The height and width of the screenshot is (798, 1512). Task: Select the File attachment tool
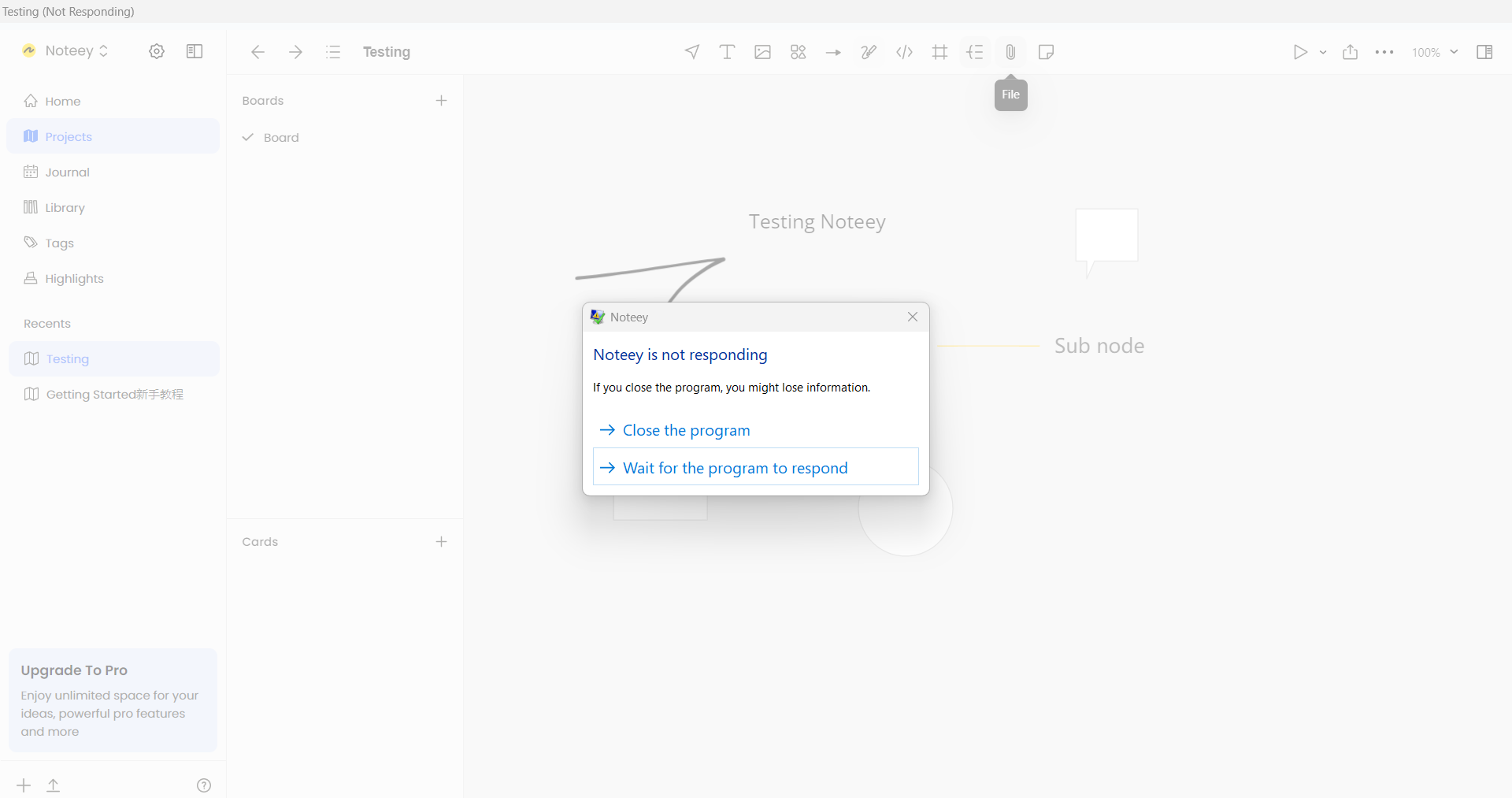point(1010,52)
